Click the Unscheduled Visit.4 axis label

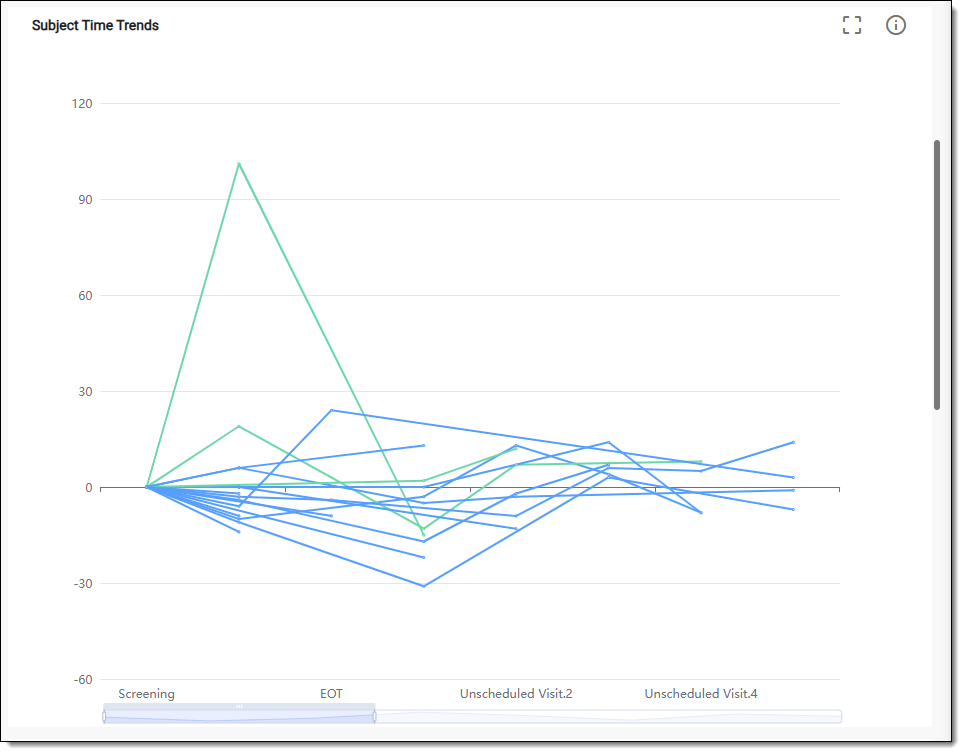pyautogui.click(x=701, y=694)
